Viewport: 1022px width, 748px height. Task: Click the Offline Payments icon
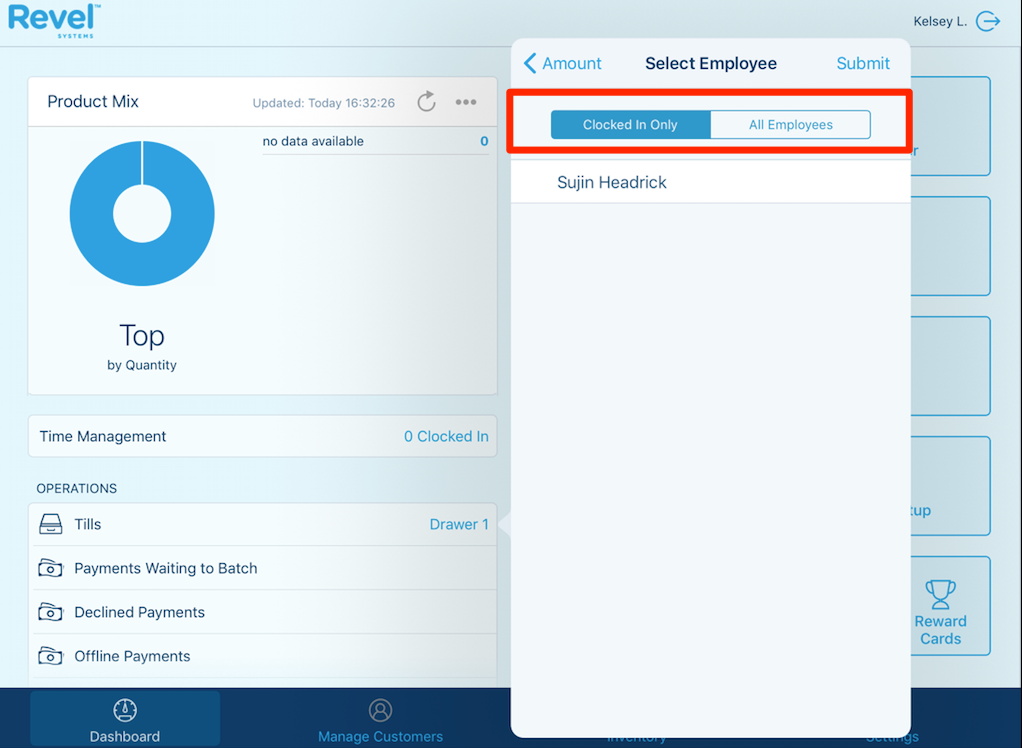point(50,656)
